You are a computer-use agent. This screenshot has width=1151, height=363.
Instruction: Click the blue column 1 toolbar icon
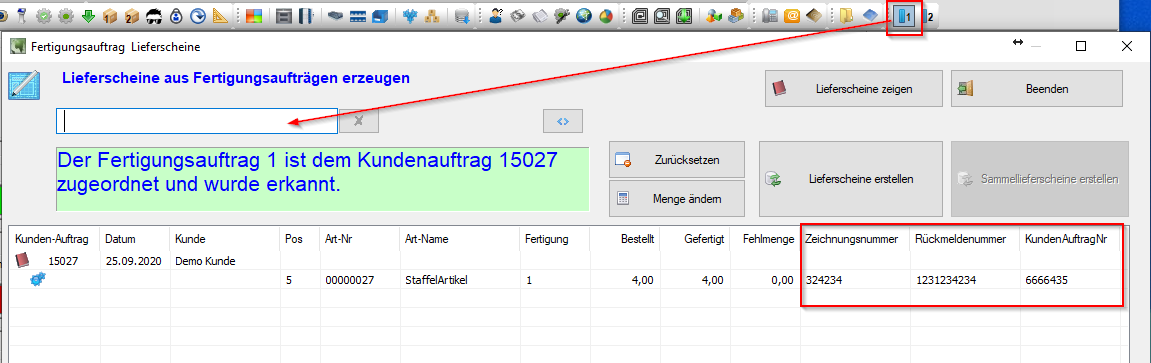[x=904, y=15]
